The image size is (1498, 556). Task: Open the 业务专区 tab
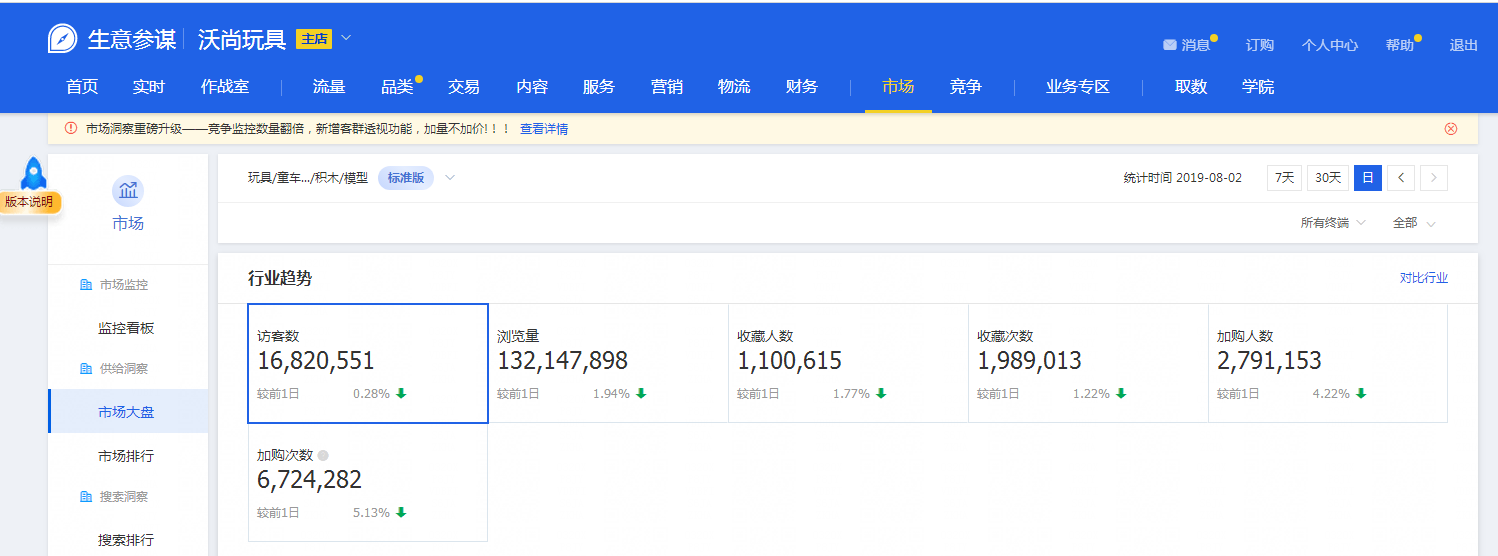tap(1078, 87)
